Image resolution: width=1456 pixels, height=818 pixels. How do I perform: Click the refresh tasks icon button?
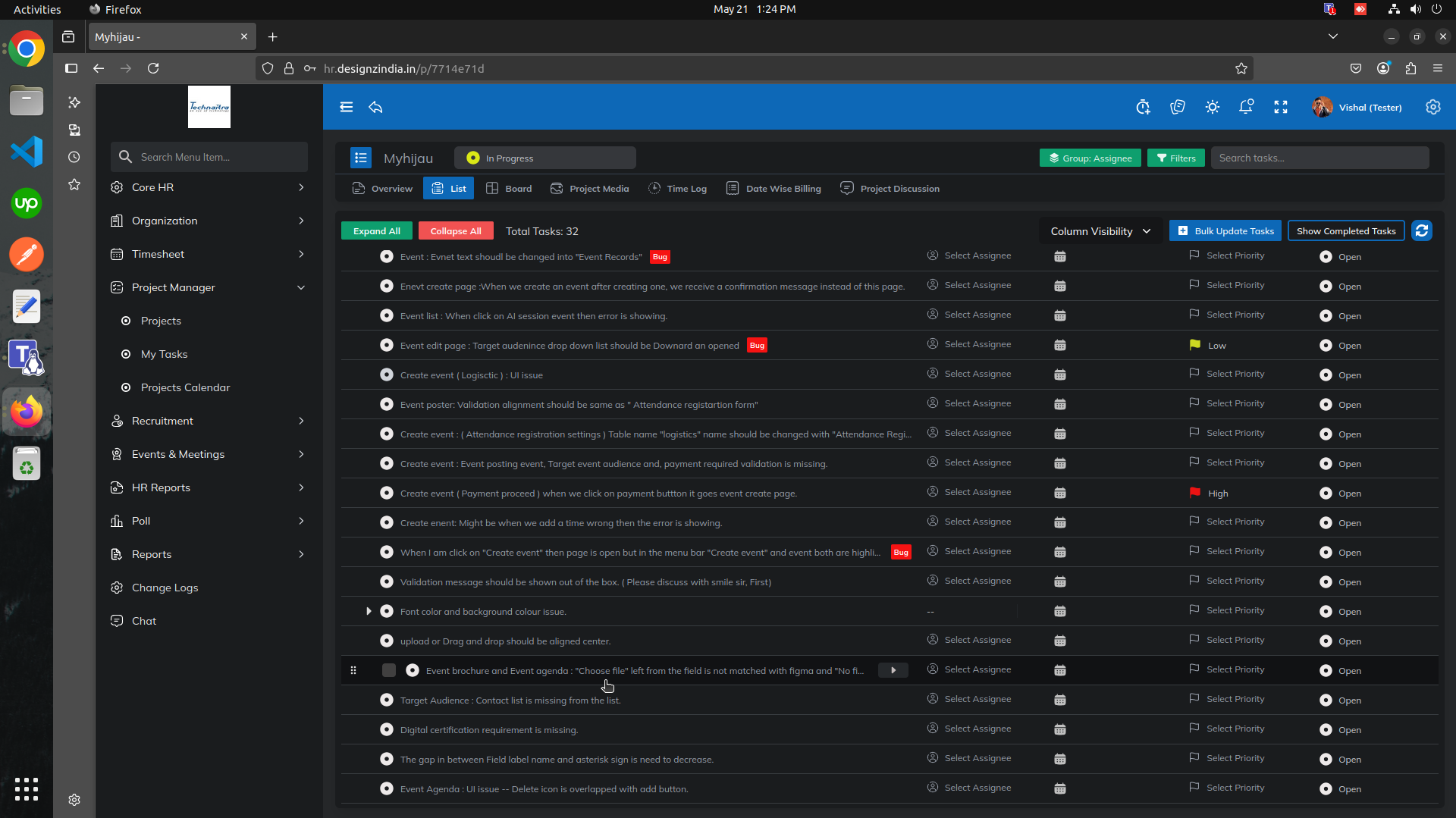(x=1422, y=230)
